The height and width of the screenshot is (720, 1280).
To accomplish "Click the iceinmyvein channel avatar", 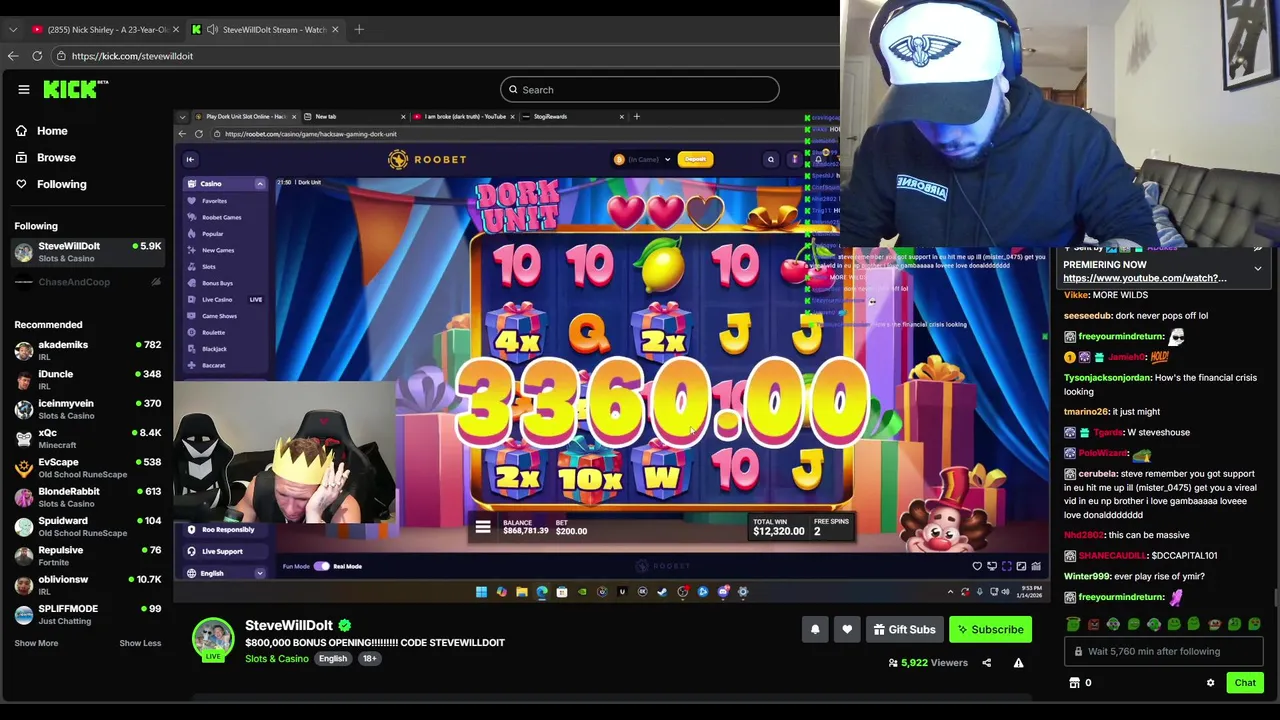I will [24, 409].
